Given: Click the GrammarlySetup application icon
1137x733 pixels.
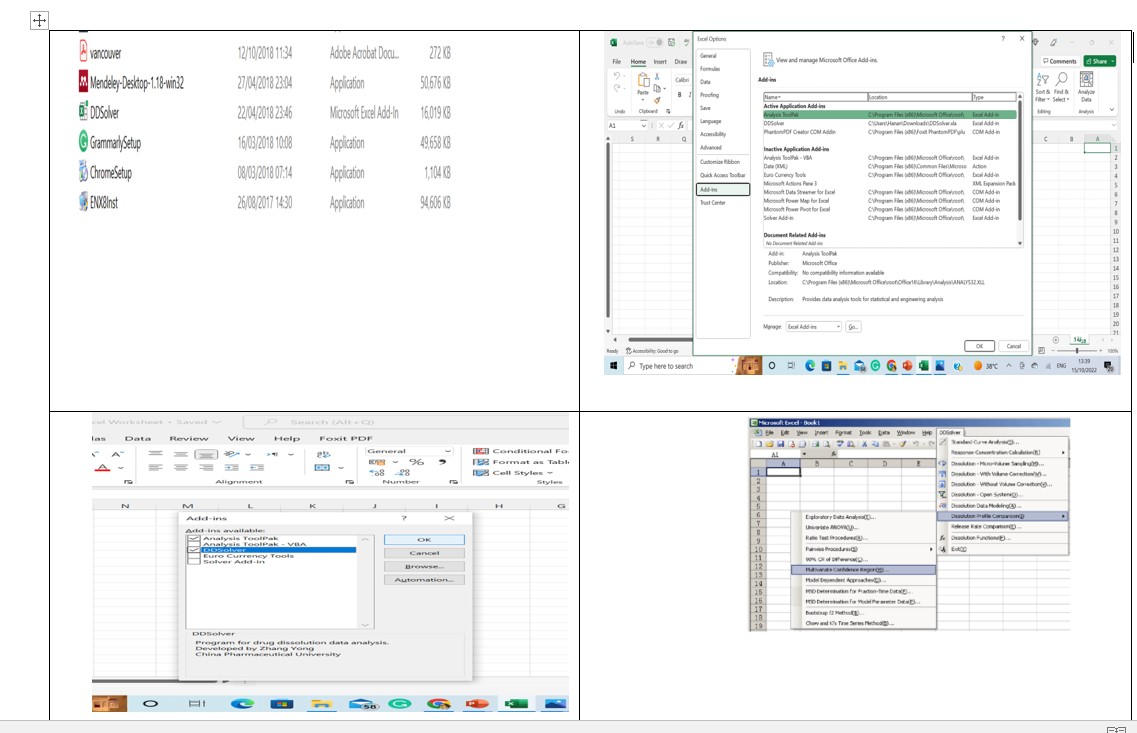Looking at the screenshot, I should (83, 141).
